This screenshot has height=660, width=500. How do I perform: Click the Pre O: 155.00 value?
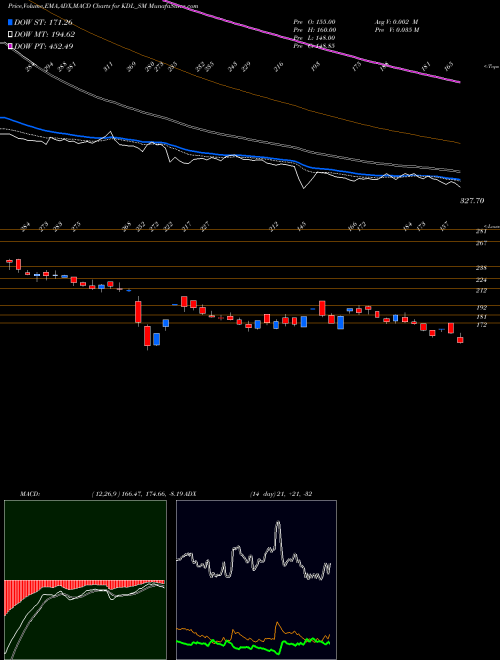click(x=314, y=22)
